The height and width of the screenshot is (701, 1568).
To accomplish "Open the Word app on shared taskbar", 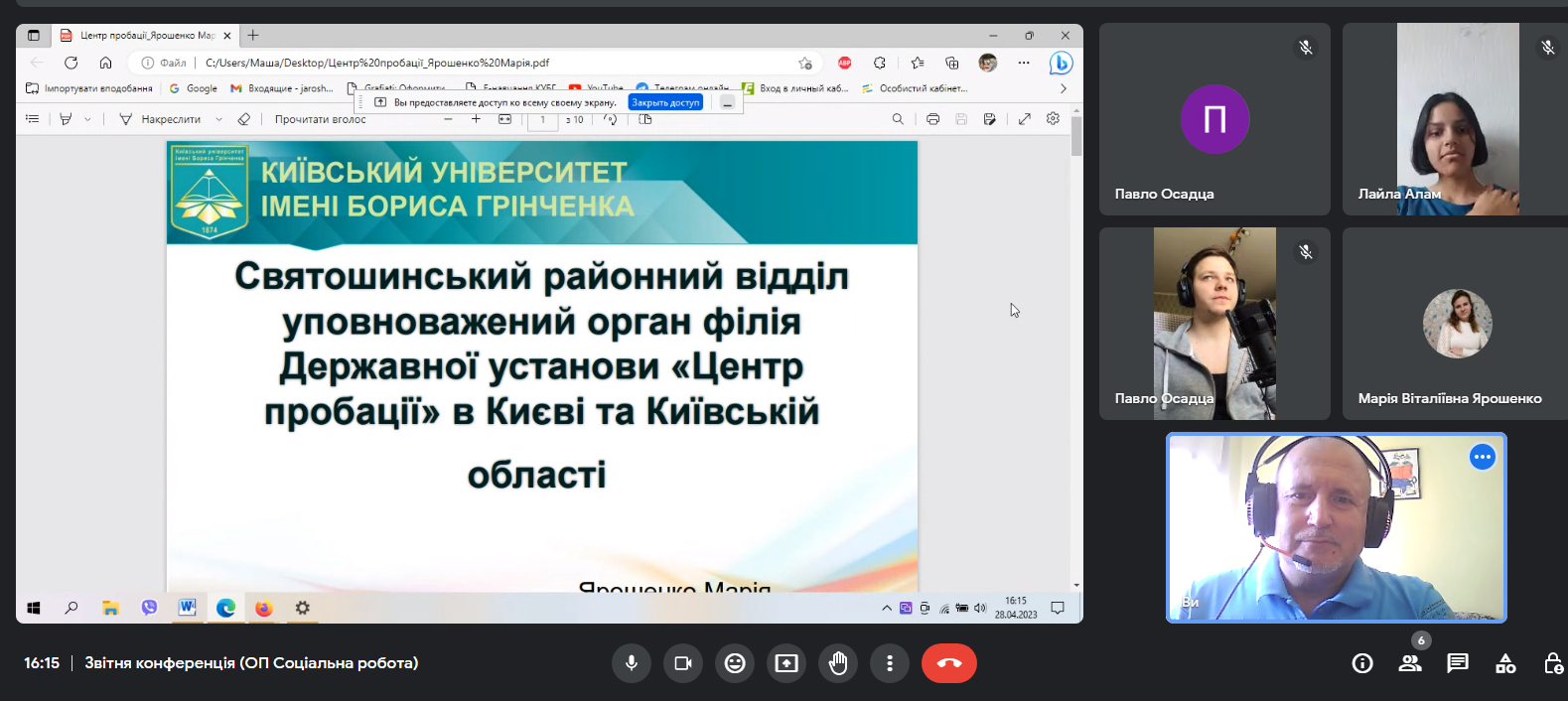I will click(187, 608).
